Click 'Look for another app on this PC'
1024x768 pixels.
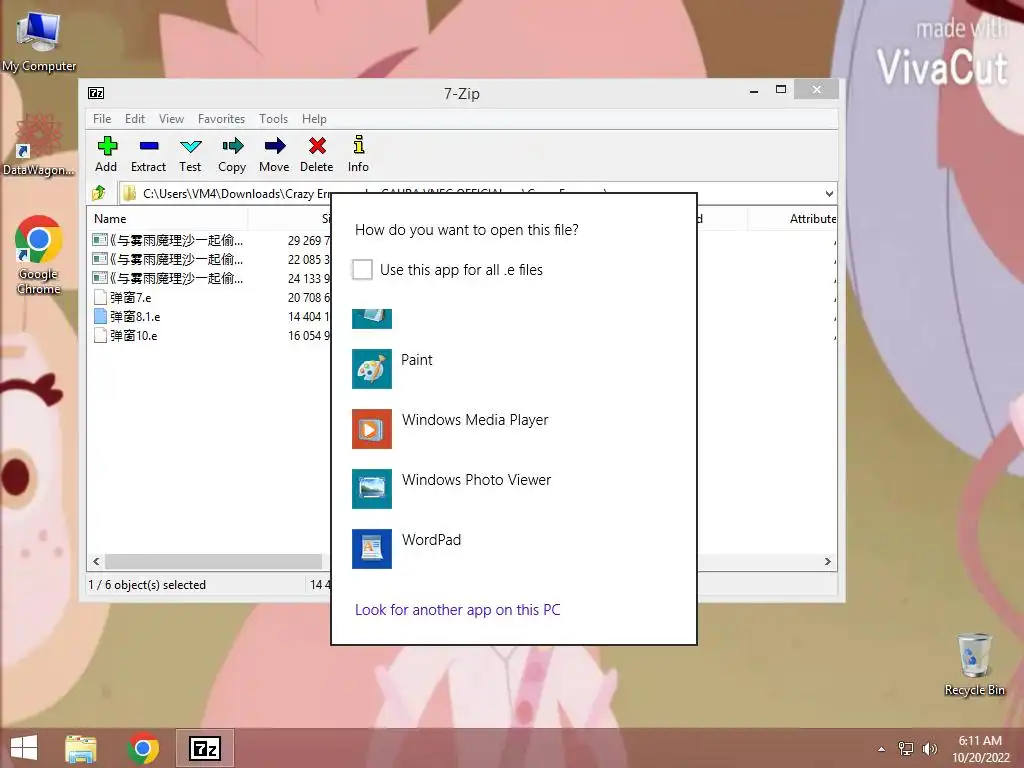coord(458,609)
